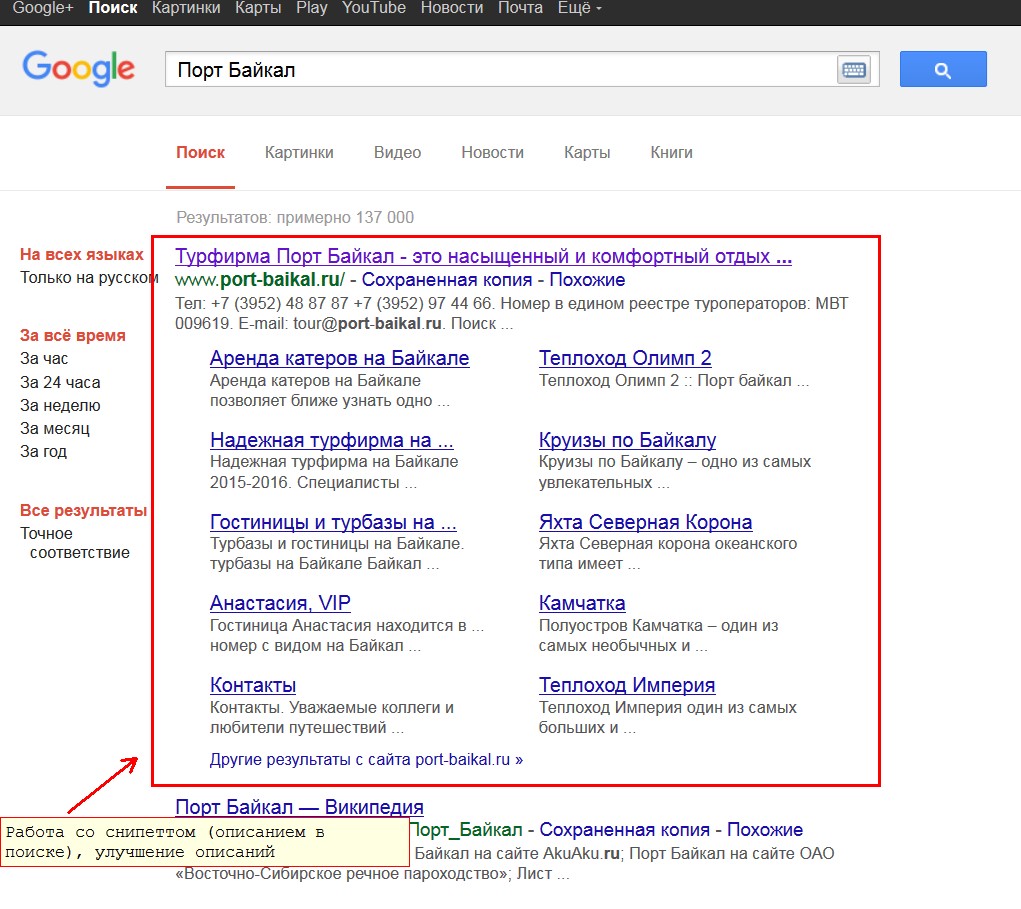Open the Книги results tab
Screen dimensions: 1021x909
pos(671,153)
